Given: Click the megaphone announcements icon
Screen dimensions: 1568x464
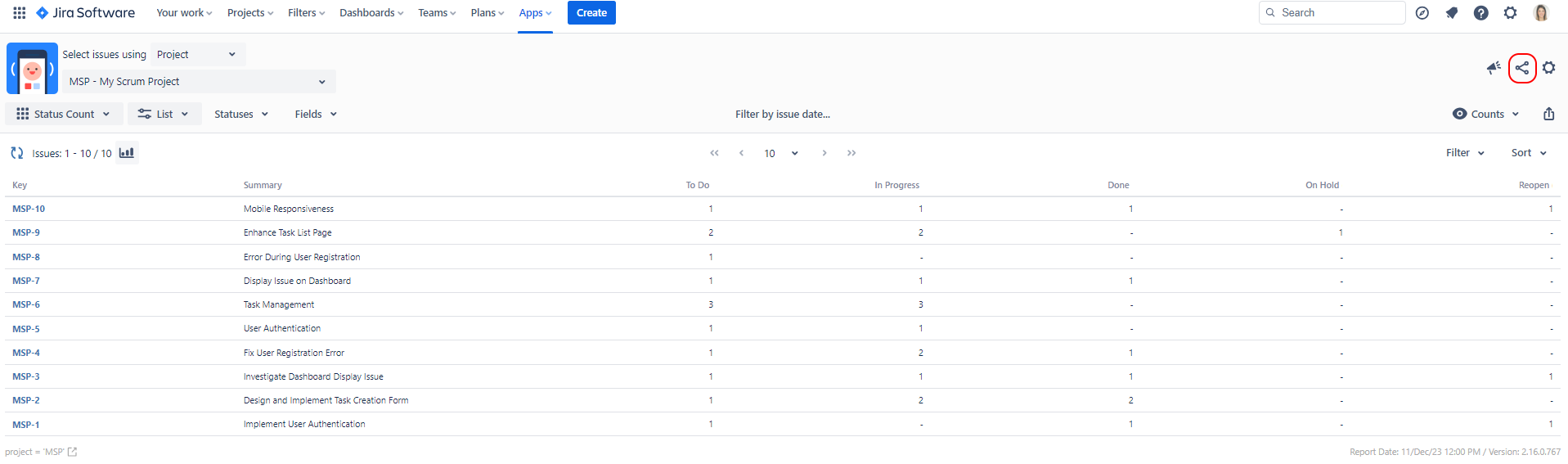Looking at the screenshot, I should [x=1494, y=68].
